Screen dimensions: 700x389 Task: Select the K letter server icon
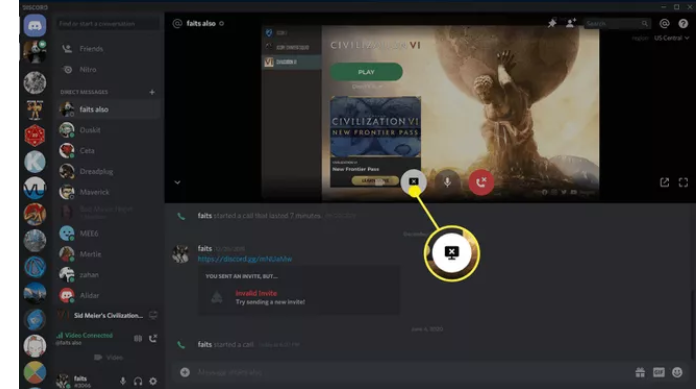[35, 162]
